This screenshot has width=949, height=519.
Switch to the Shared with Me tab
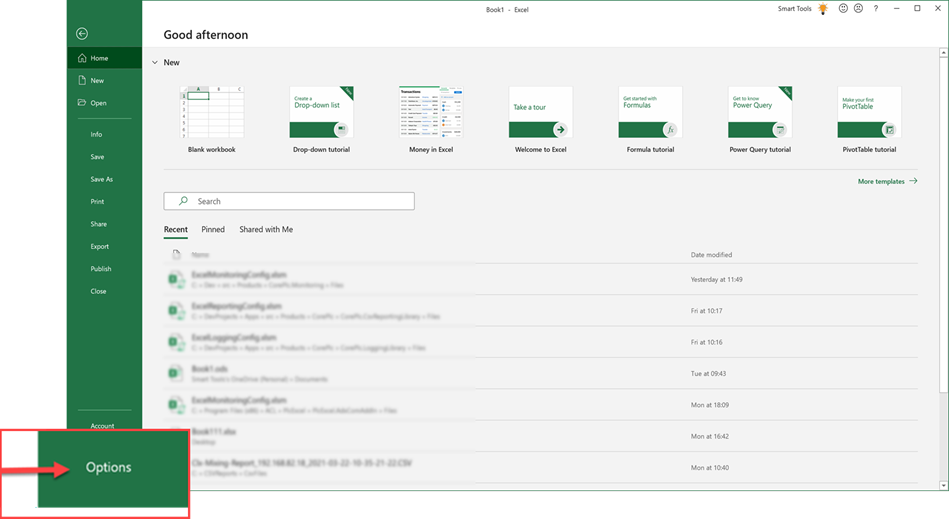(x=266, y=230)
